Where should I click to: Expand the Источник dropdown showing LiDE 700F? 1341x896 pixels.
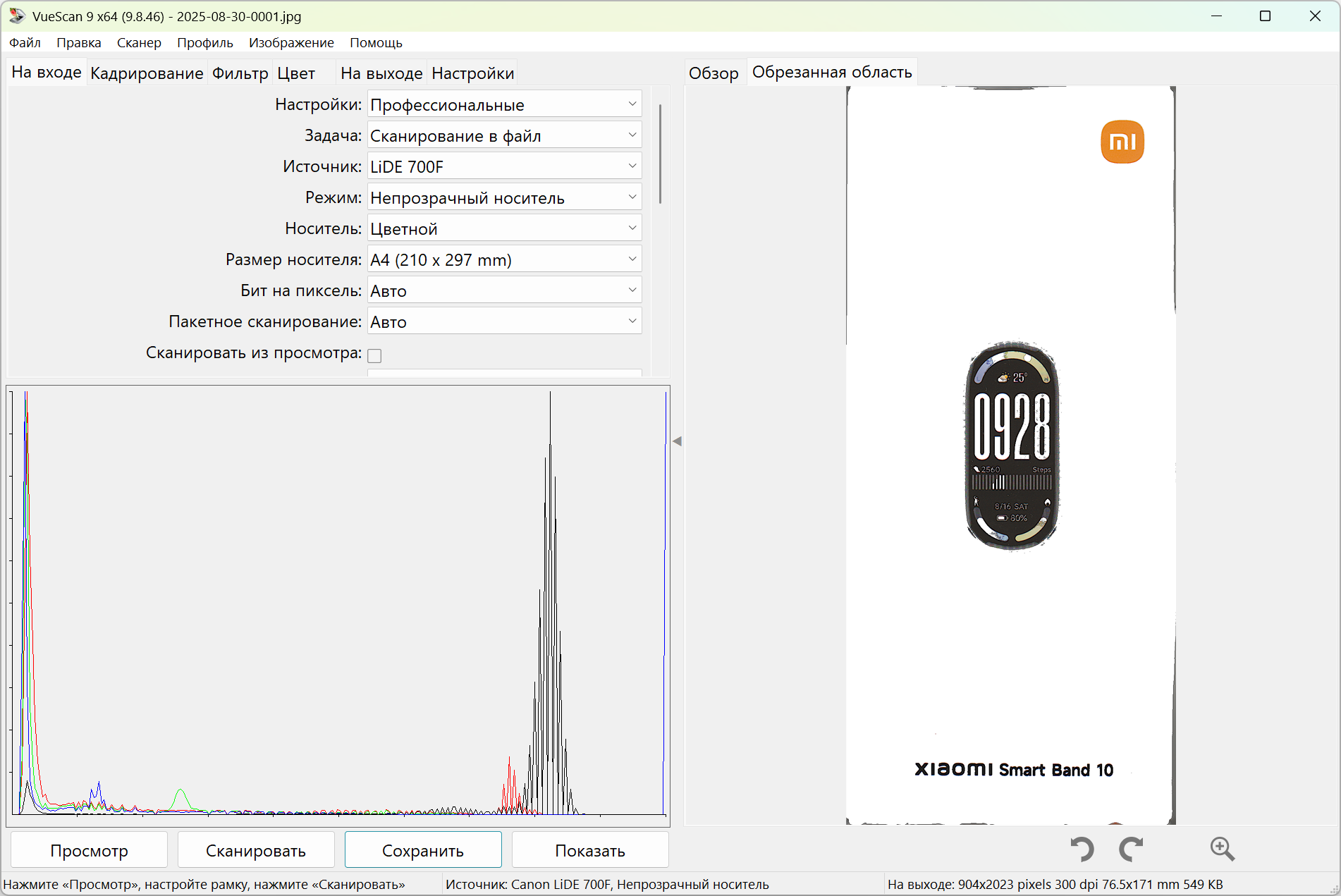click(505, 166)
